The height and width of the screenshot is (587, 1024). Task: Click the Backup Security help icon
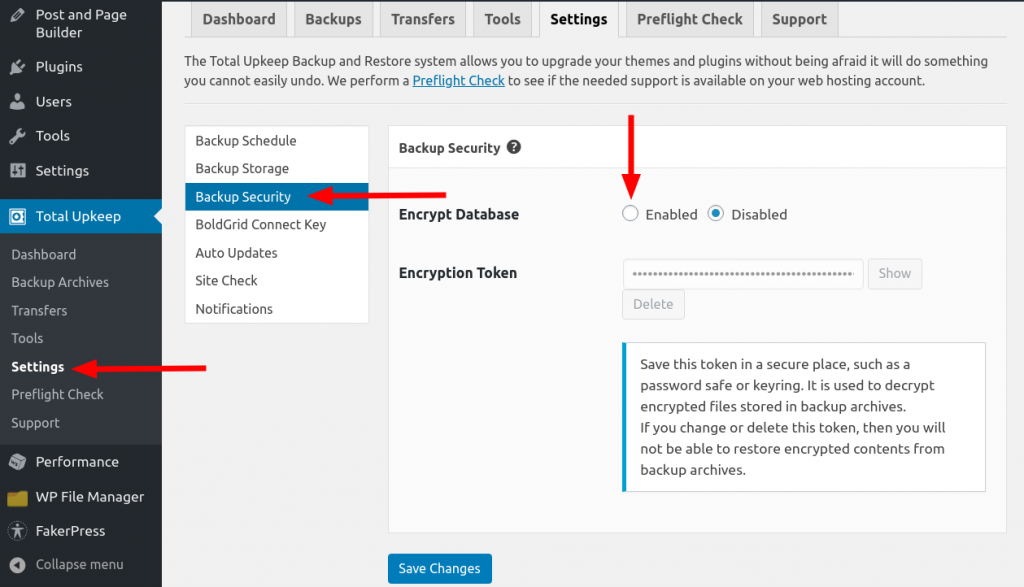point(514,147)
